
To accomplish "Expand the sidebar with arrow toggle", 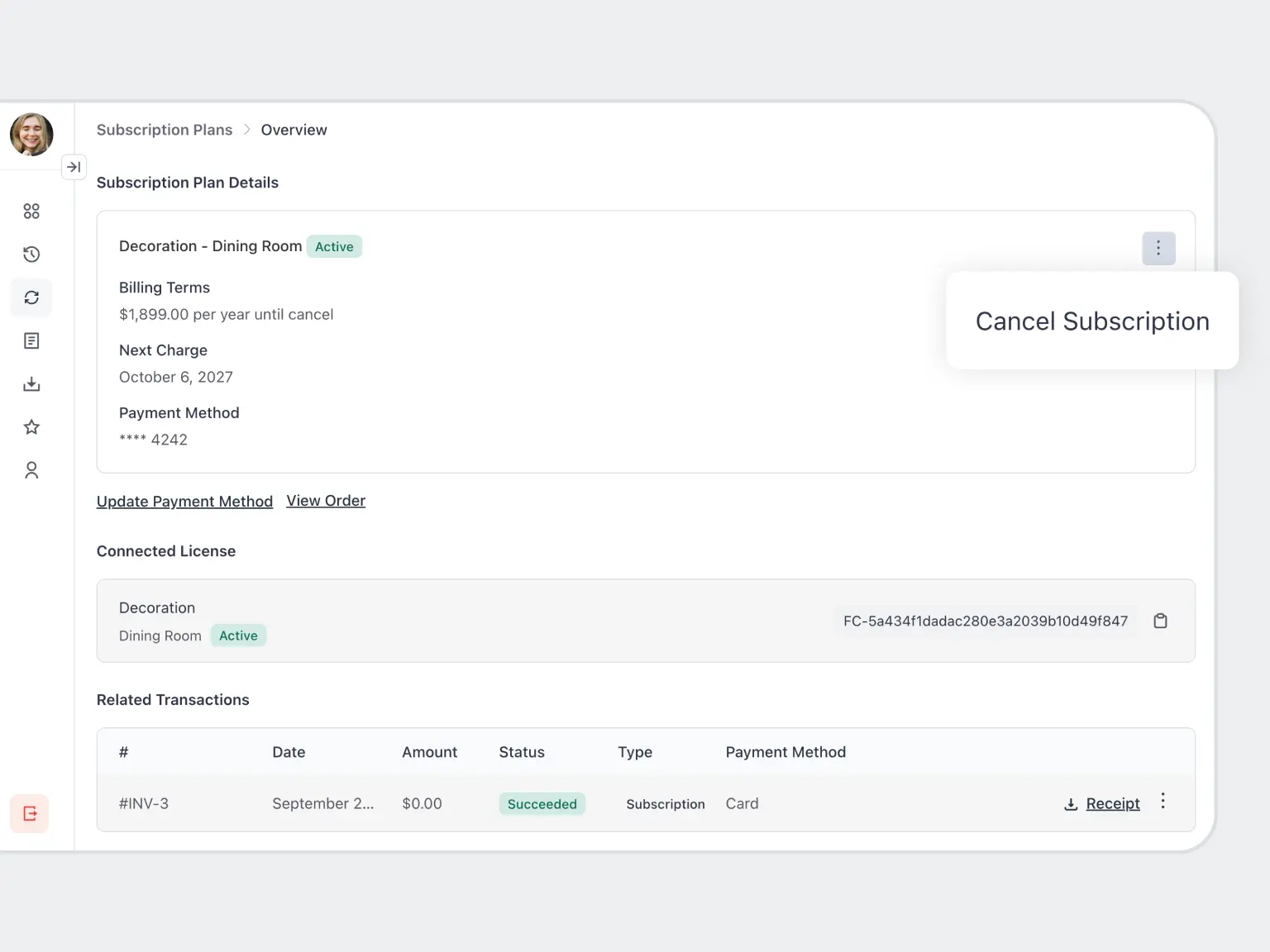I will (74, 167).
